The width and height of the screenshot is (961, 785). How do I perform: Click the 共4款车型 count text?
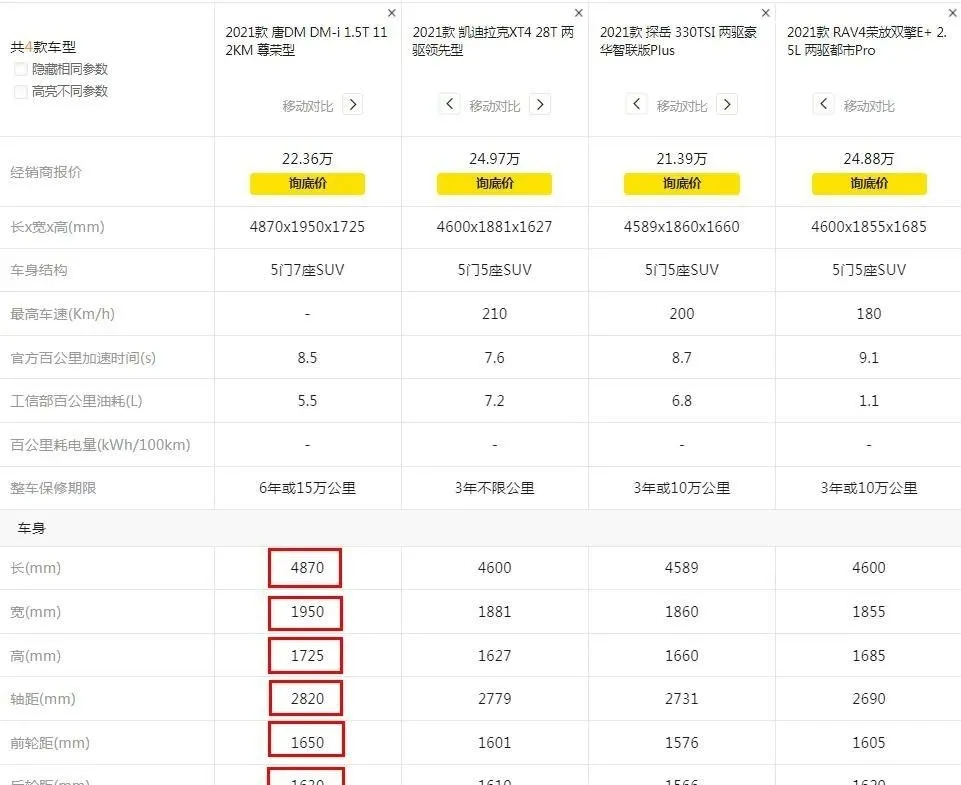[43, 47]
